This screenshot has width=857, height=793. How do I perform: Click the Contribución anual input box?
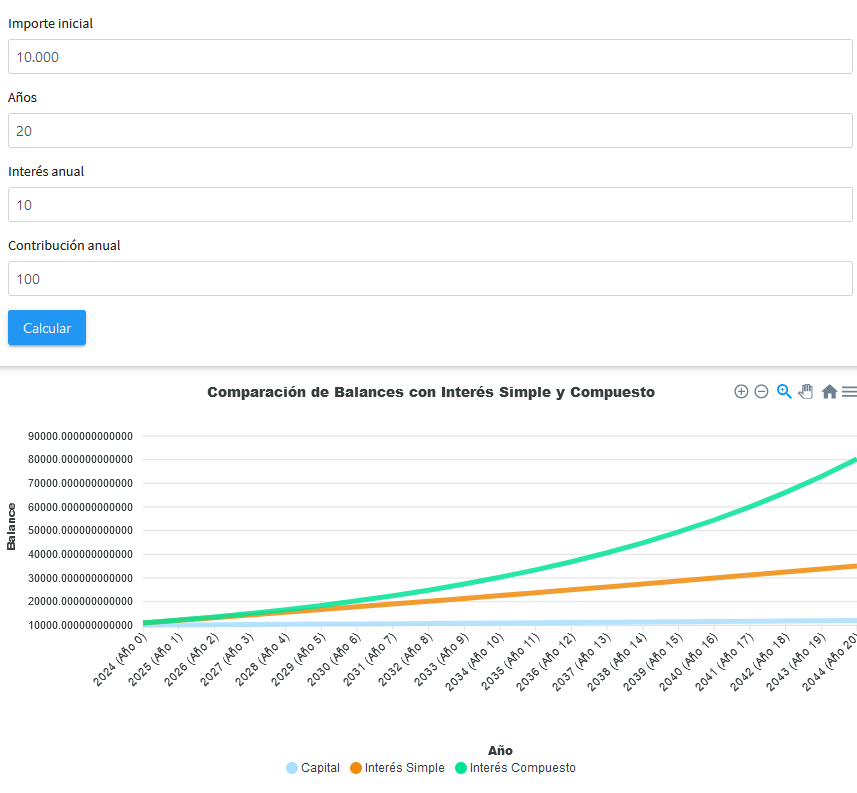tap(430, 279)
